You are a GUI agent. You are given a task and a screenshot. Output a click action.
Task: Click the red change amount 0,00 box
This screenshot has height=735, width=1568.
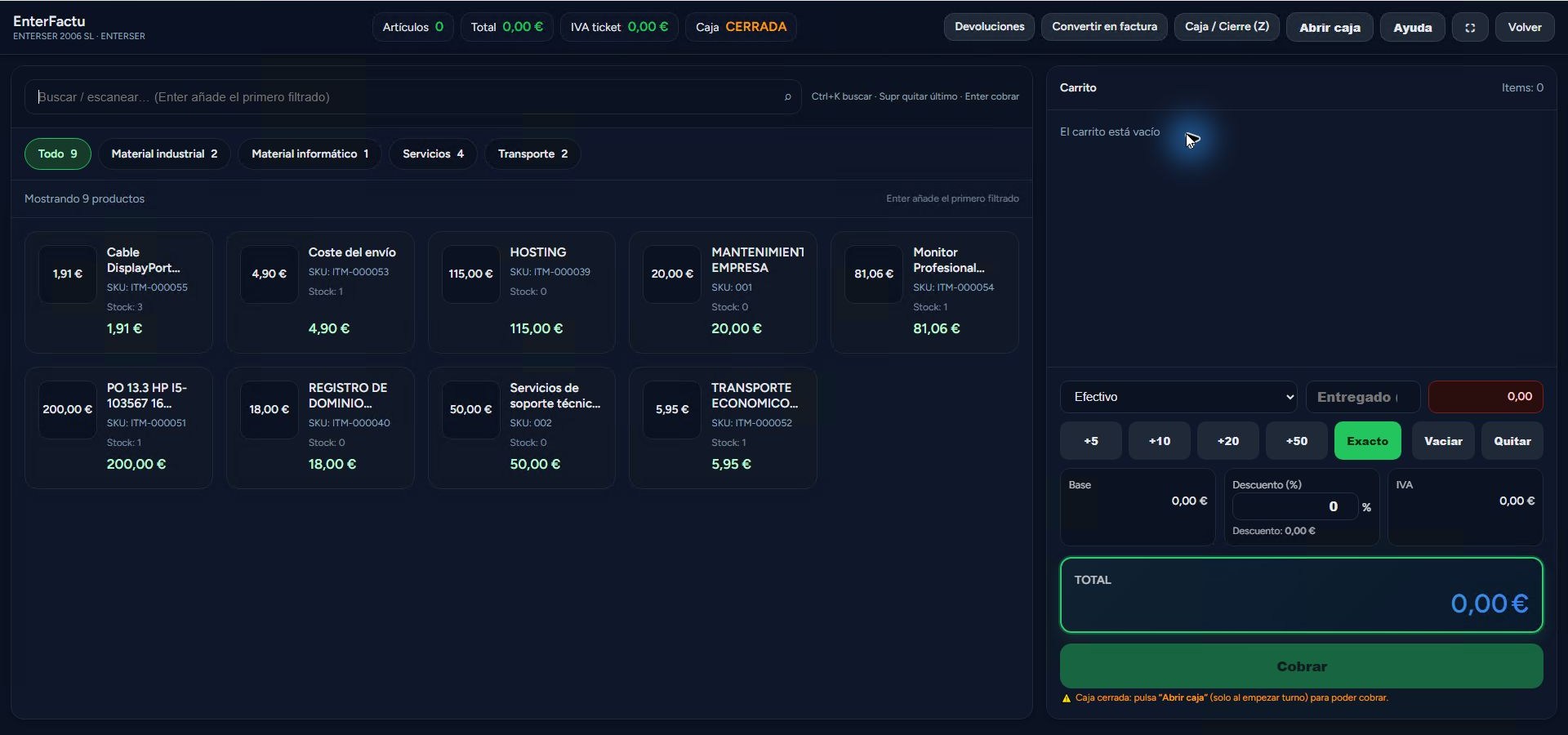click(x=1486, y=397)
